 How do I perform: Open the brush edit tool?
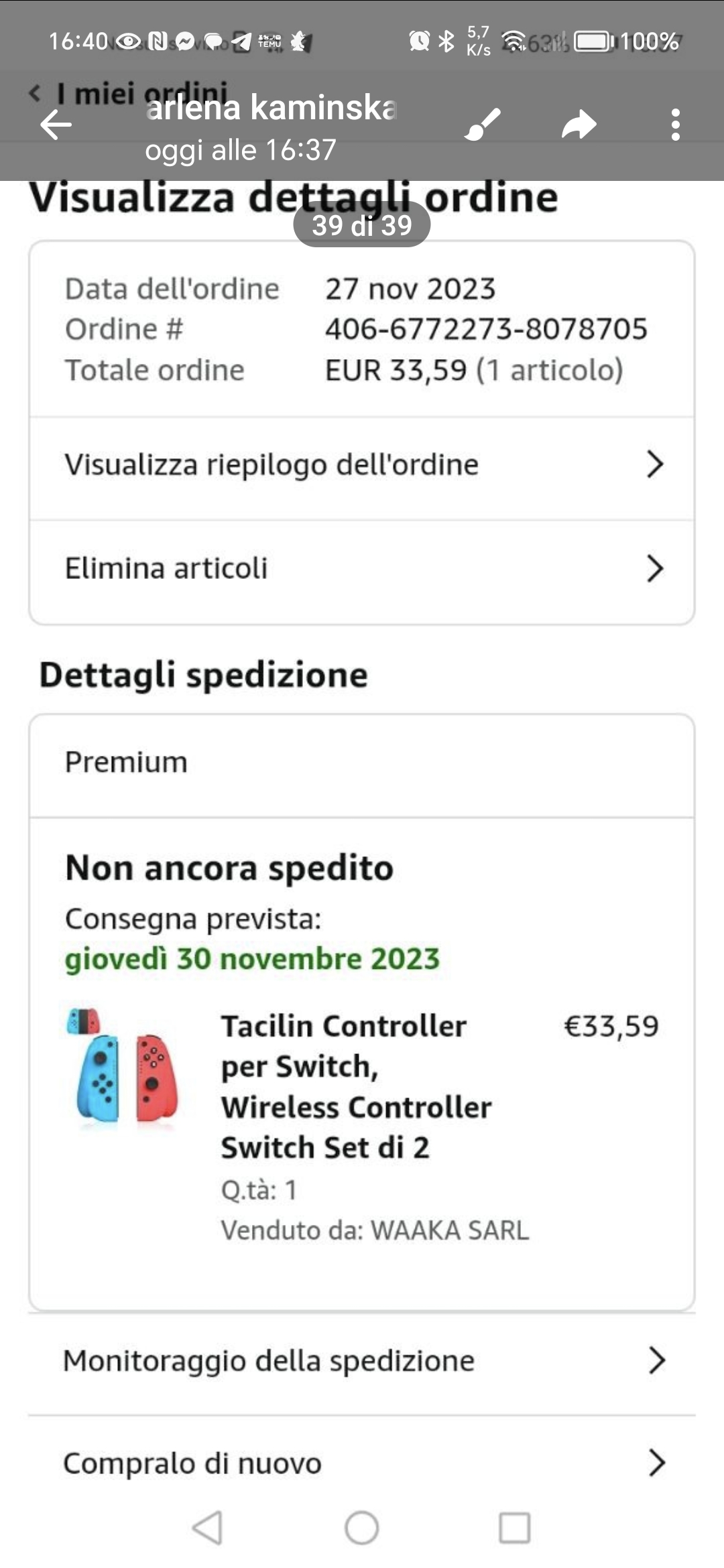483,125
